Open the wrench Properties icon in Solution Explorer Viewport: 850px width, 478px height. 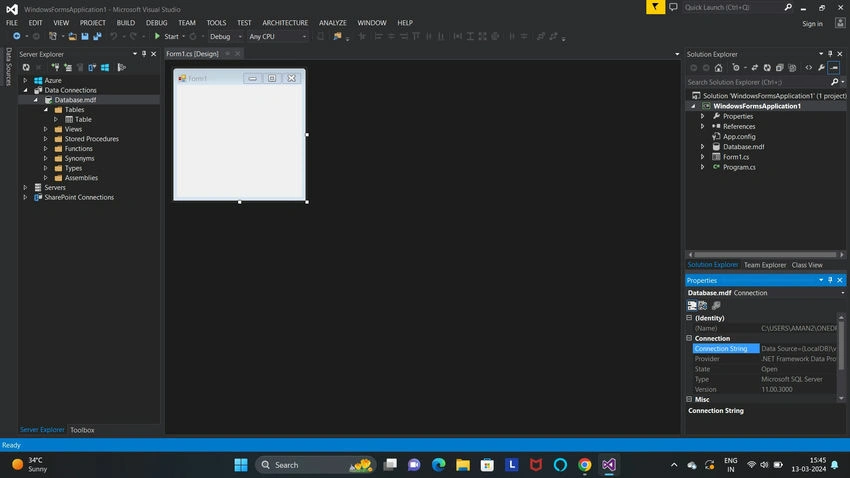click(x=821, y=68)
